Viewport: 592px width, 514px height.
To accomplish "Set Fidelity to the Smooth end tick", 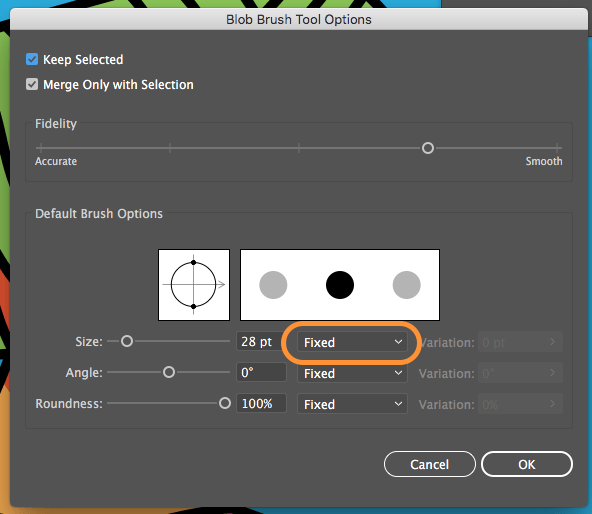I will (557, 148).
